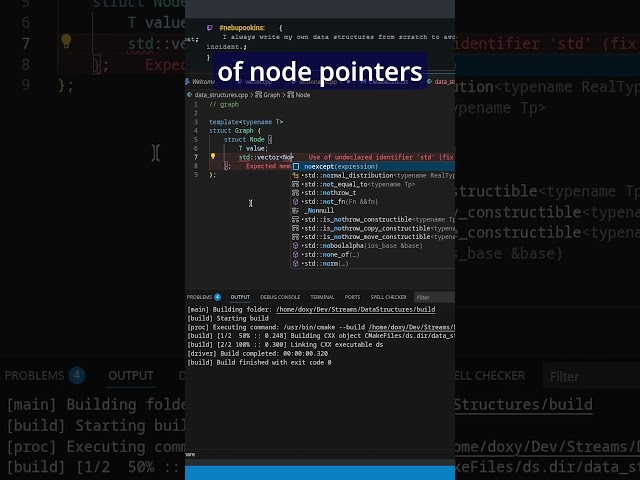Click the icon beside std::is_nothrow_copy_constructible

pyautogui.click(x=296, y=228)
